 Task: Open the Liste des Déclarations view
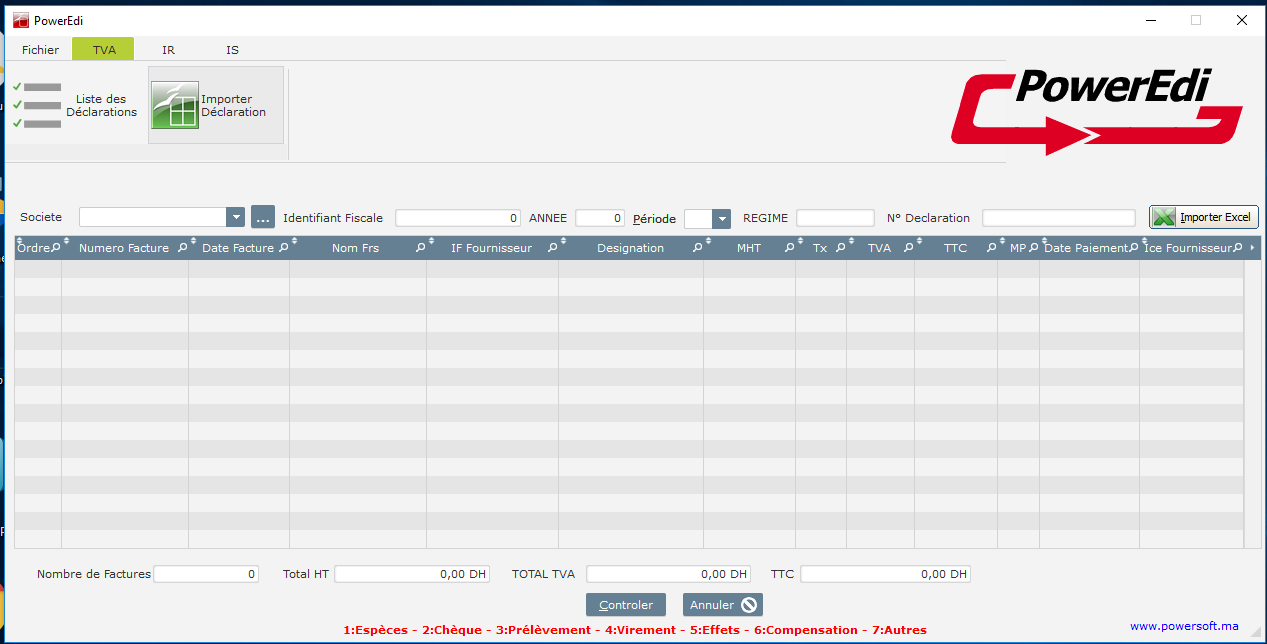coord(76,106)
